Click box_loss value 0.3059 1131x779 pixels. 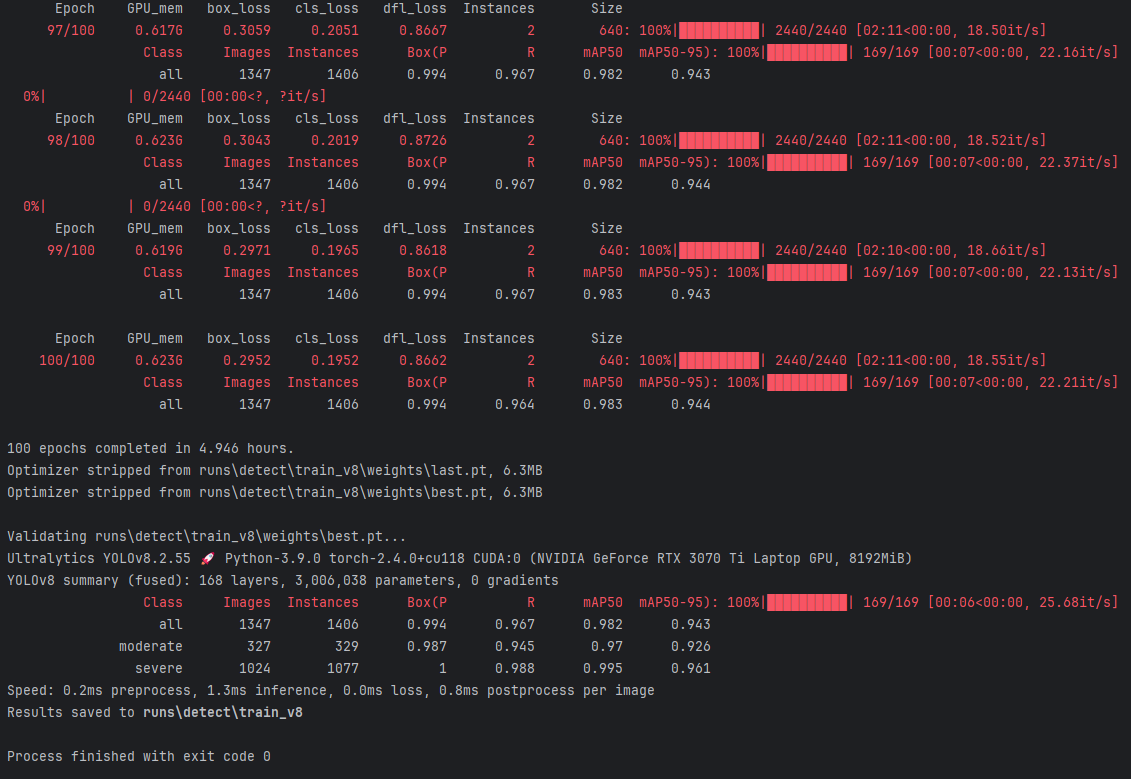click(x=247, y=30)
